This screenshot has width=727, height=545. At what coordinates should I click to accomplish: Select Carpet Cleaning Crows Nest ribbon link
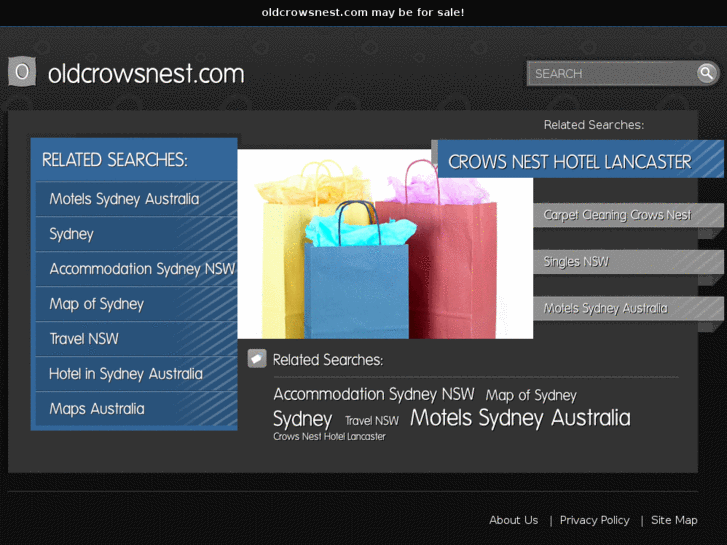point(617,215)
